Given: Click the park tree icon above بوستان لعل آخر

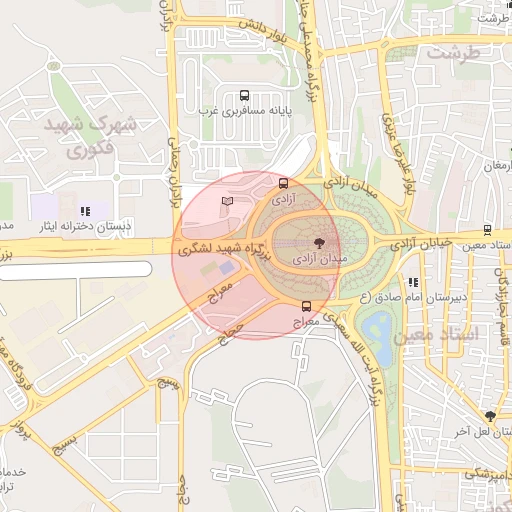Looking at the screenshot, I should point(490,416).
